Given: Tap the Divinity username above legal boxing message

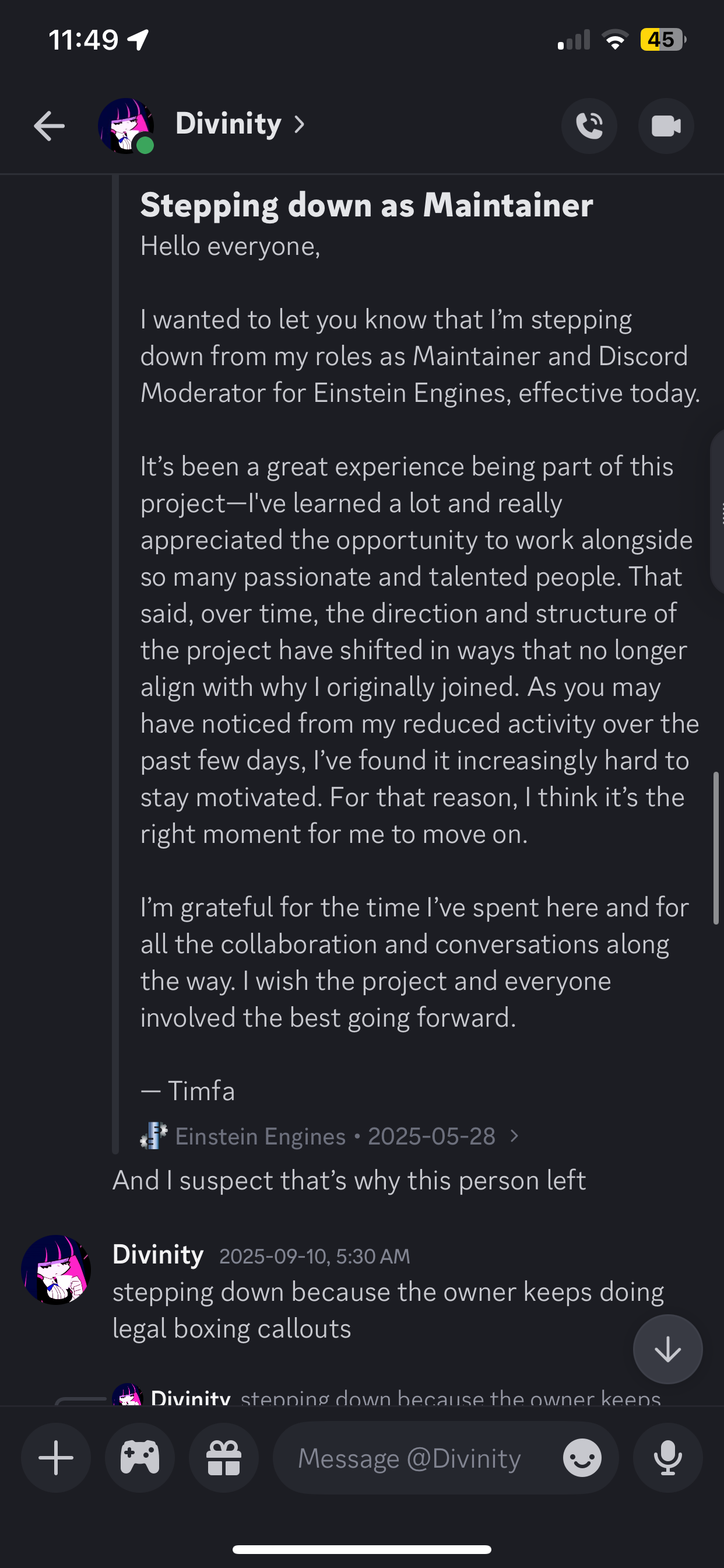Looking at the screenshot, I should coord(158,1255).
